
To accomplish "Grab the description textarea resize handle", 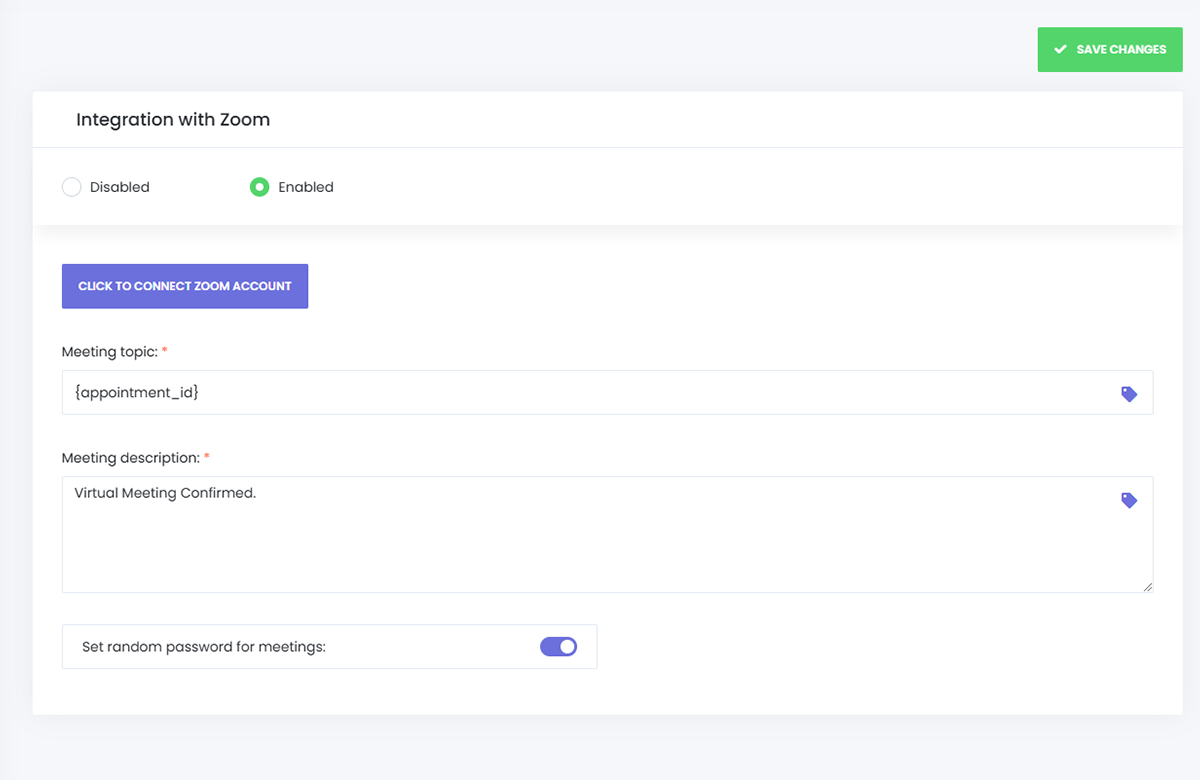I will 1147,586.
